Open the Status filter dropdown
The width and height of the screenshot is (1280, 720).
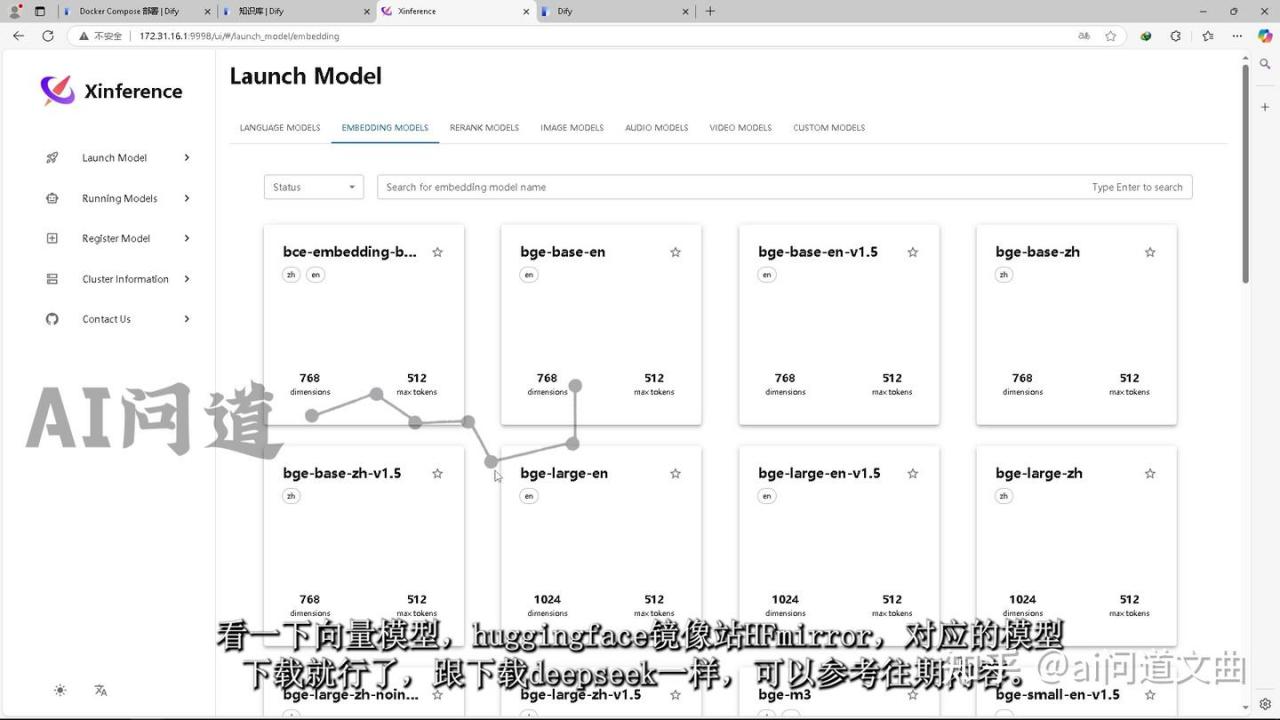[x=314, y=187]
